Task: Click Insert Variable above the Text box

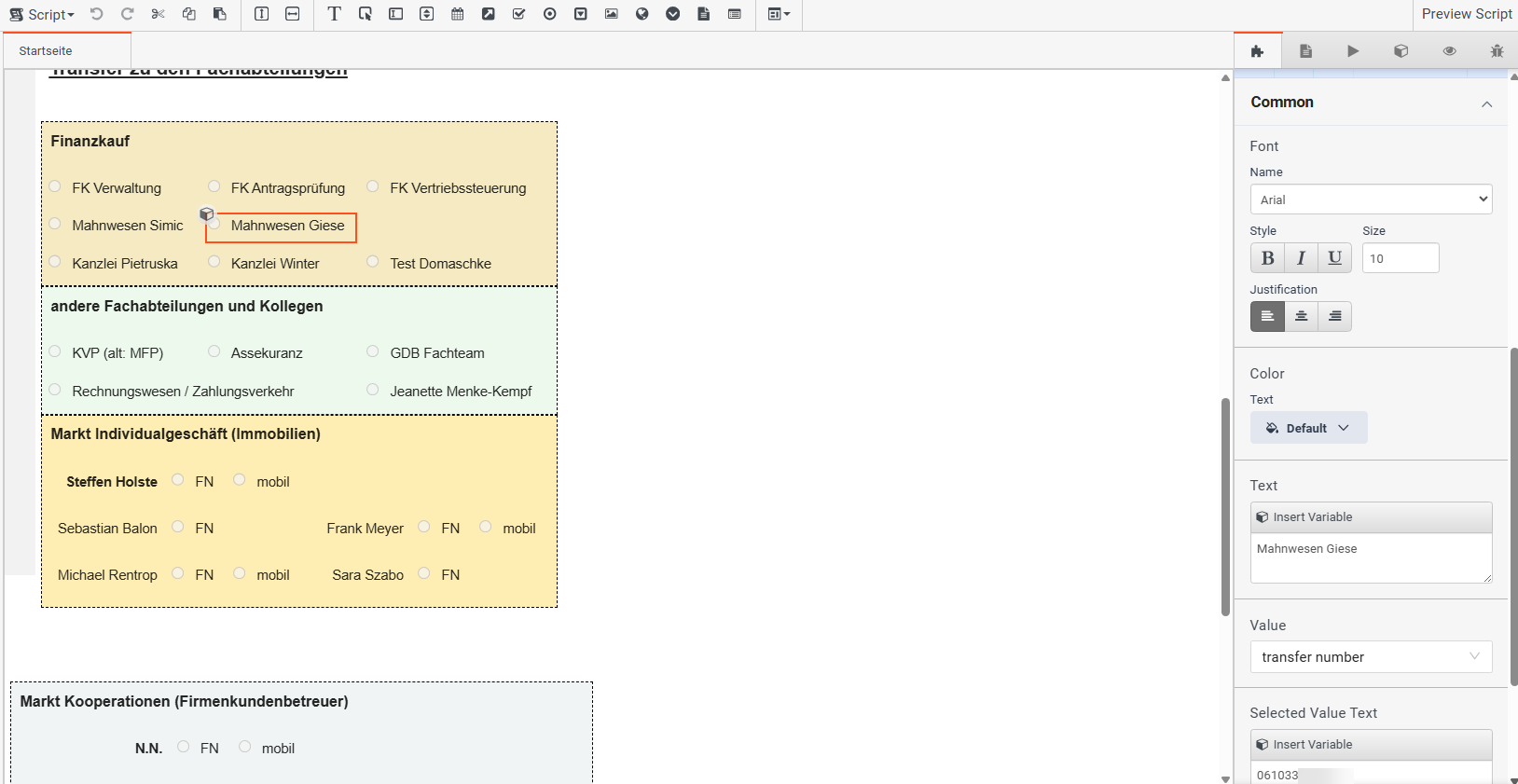Action: tap(1371, 517)
